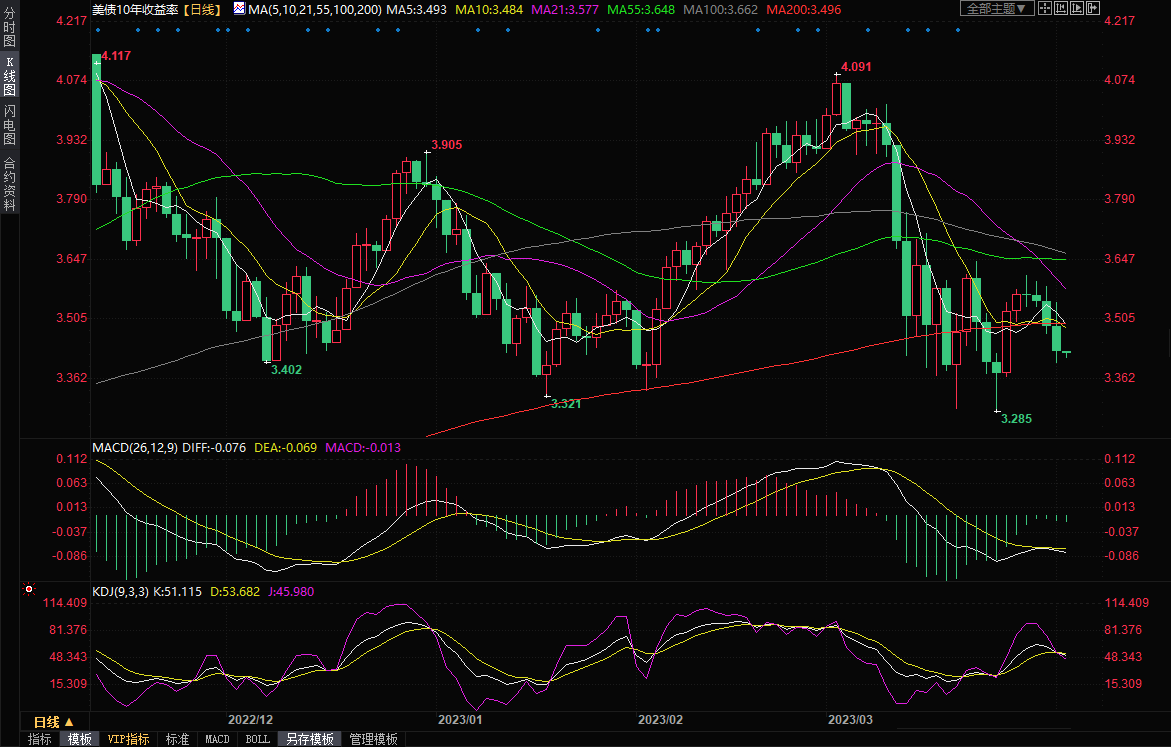Expand the 日线 period selector
The width and height of the screenshot is (1171, 747).
pos(53,721)
